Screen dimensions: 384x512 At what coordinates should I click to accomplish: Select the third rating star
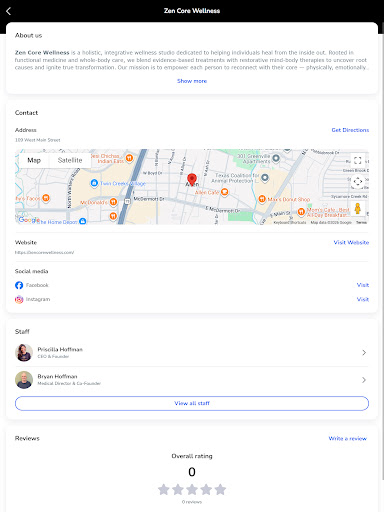[x=192, y=489]
